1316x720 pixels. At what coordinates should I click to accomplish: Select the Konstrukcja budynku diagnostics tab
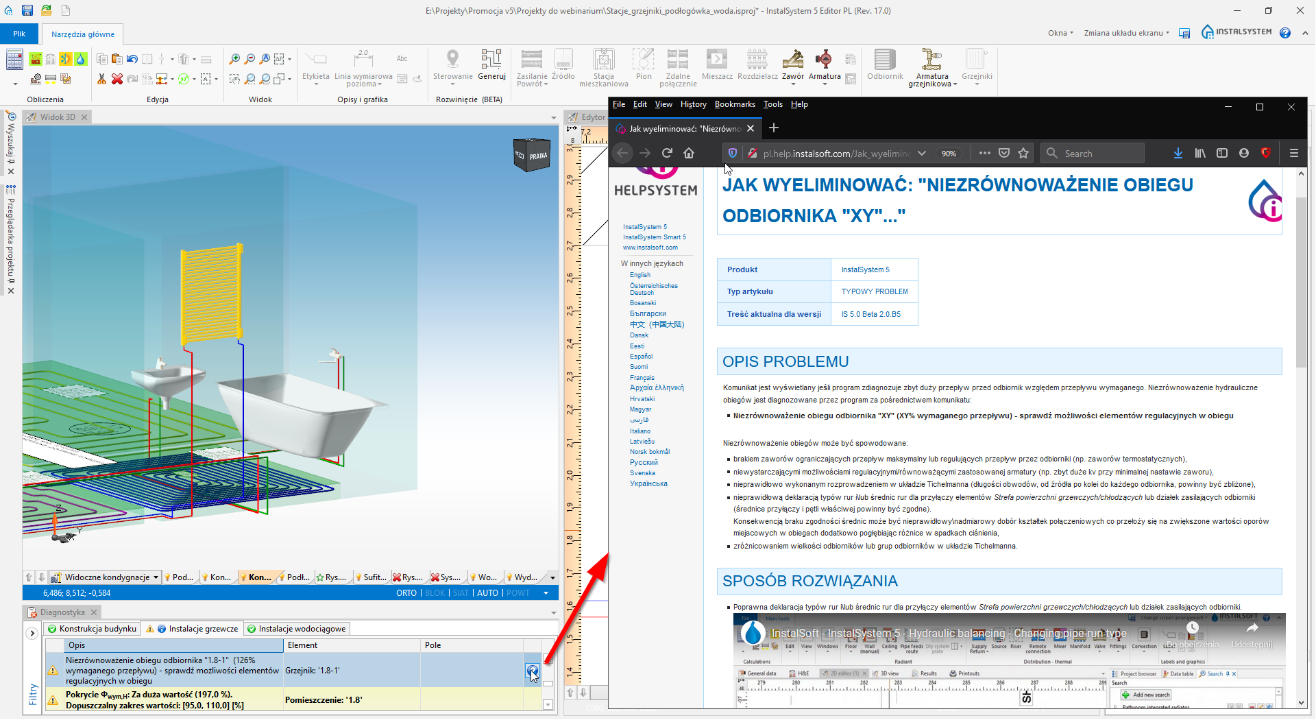tap(90, 629)
